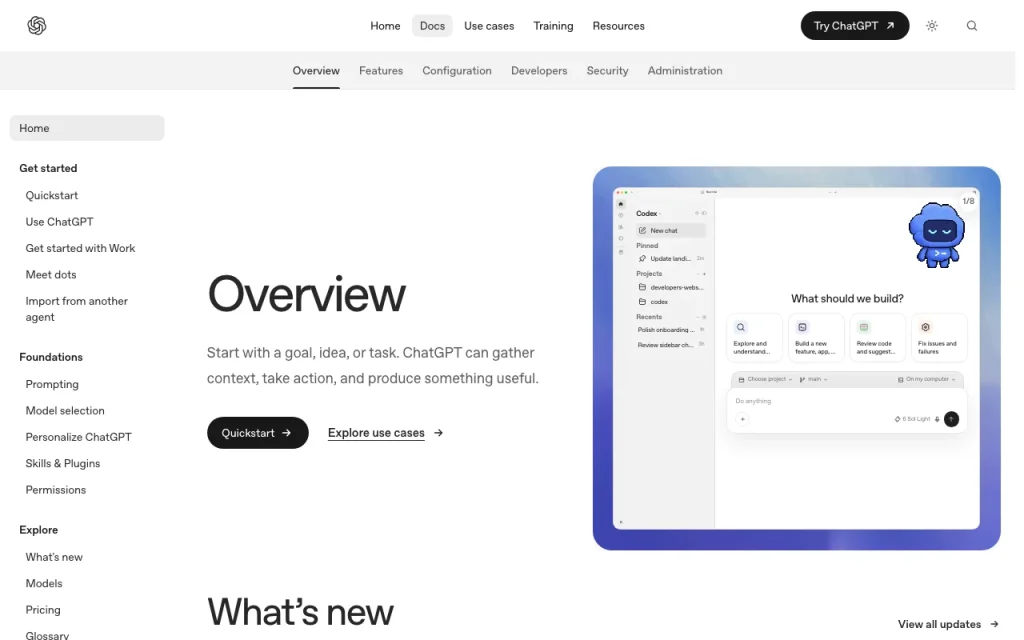The width and height of the screenshot is (1024, 640).
Task: Click the blue robot mascot in preview
Action: tap(937, 235)
